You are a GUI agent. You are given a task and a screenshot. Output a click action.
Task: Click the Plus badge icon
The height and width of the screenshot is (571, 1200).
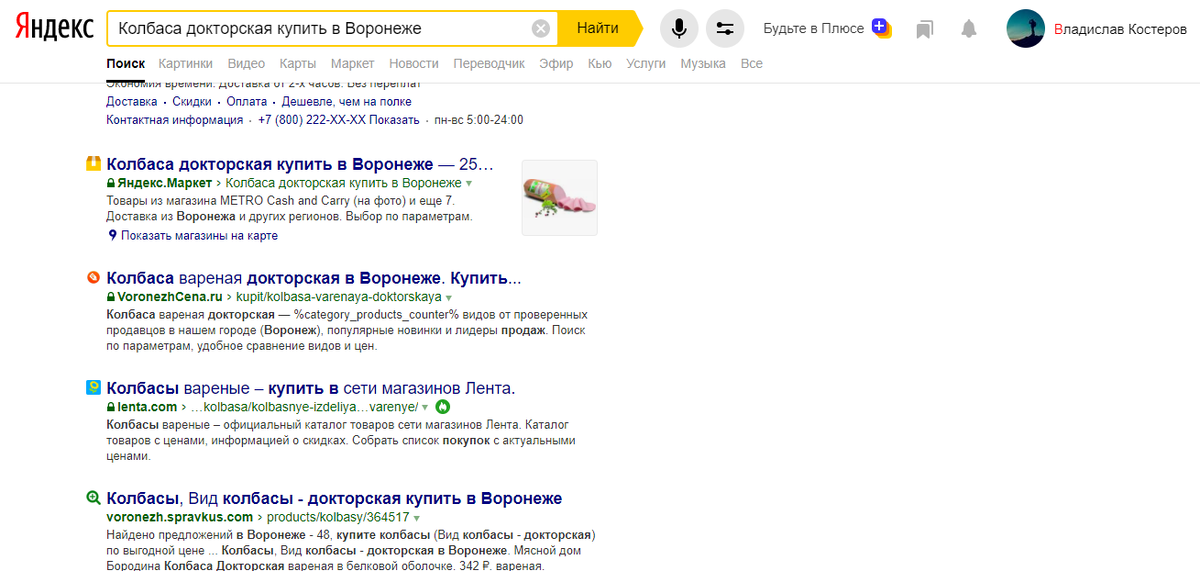click(x=881, y=28)
